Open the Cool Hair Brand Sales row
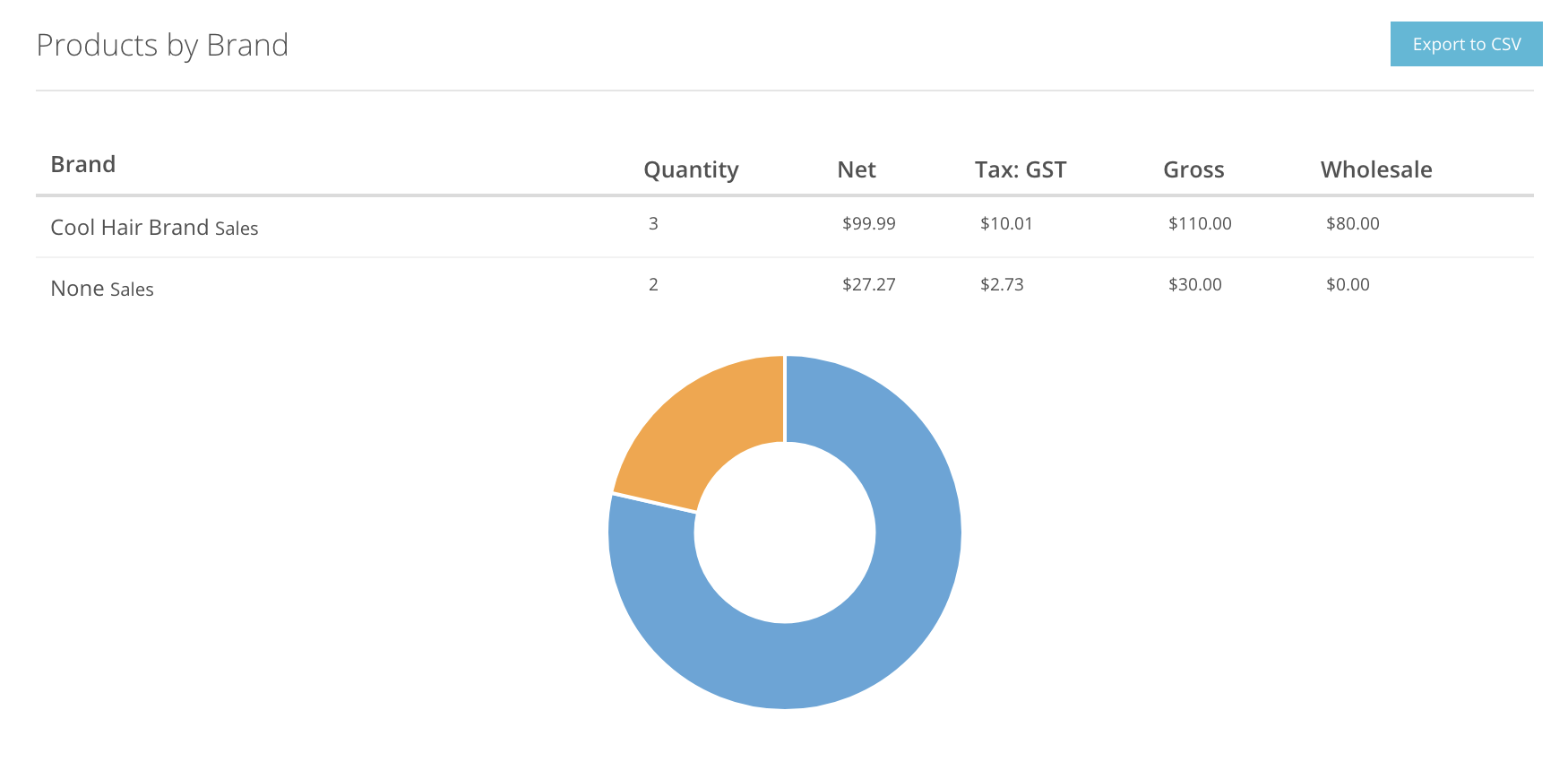 pyautogui.click(x=154, y=227)
